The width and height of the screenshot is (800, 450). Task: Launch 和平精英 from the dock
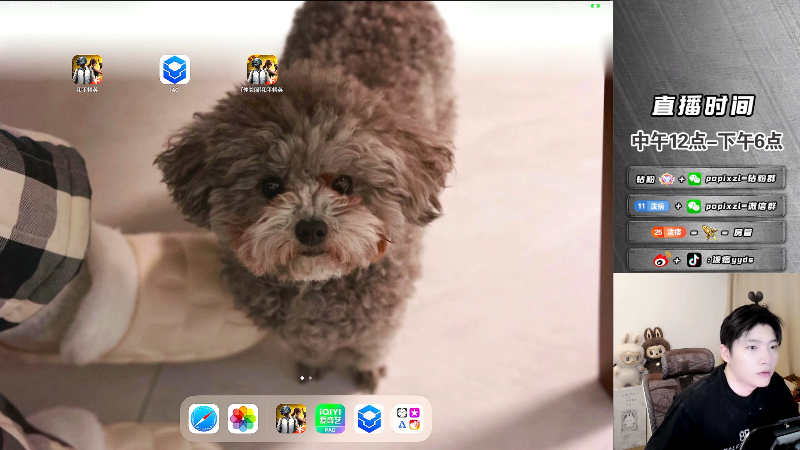[291, 419]
